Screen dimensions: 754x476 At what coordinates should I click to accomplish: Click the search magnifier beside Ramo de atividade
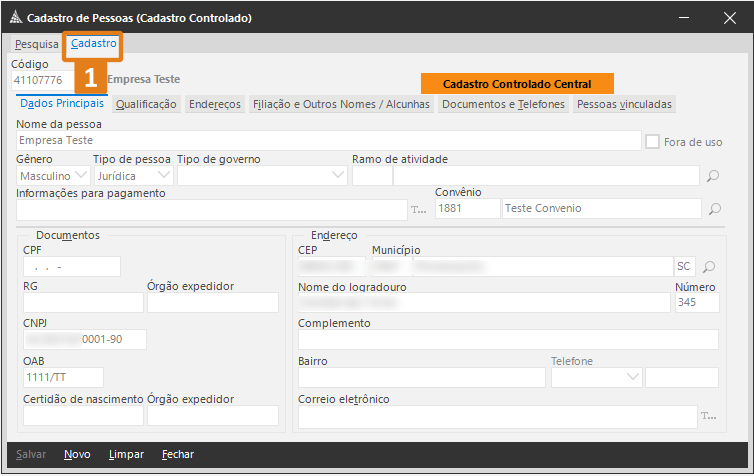coord(713,176)
